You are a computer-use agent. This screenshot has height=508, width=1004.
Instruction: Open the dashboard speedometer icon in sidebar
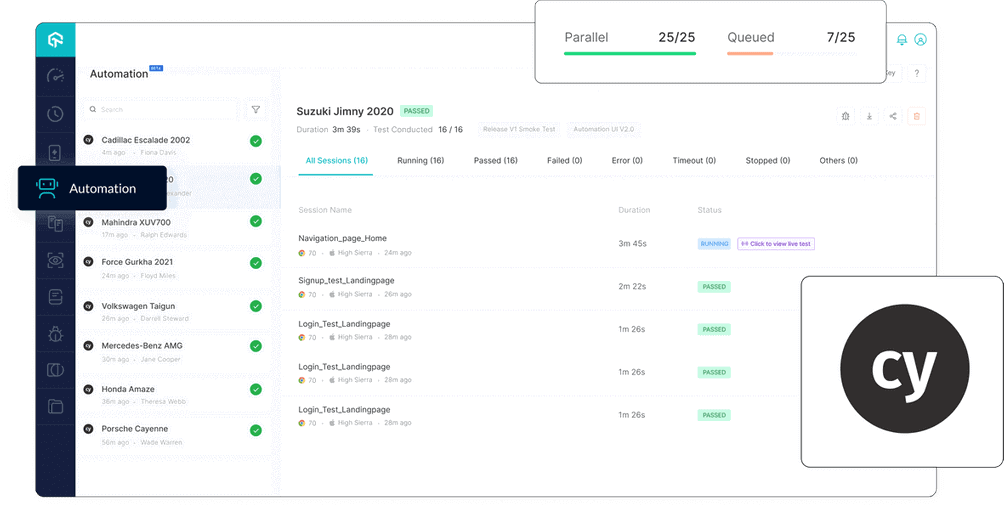[56, 75]
